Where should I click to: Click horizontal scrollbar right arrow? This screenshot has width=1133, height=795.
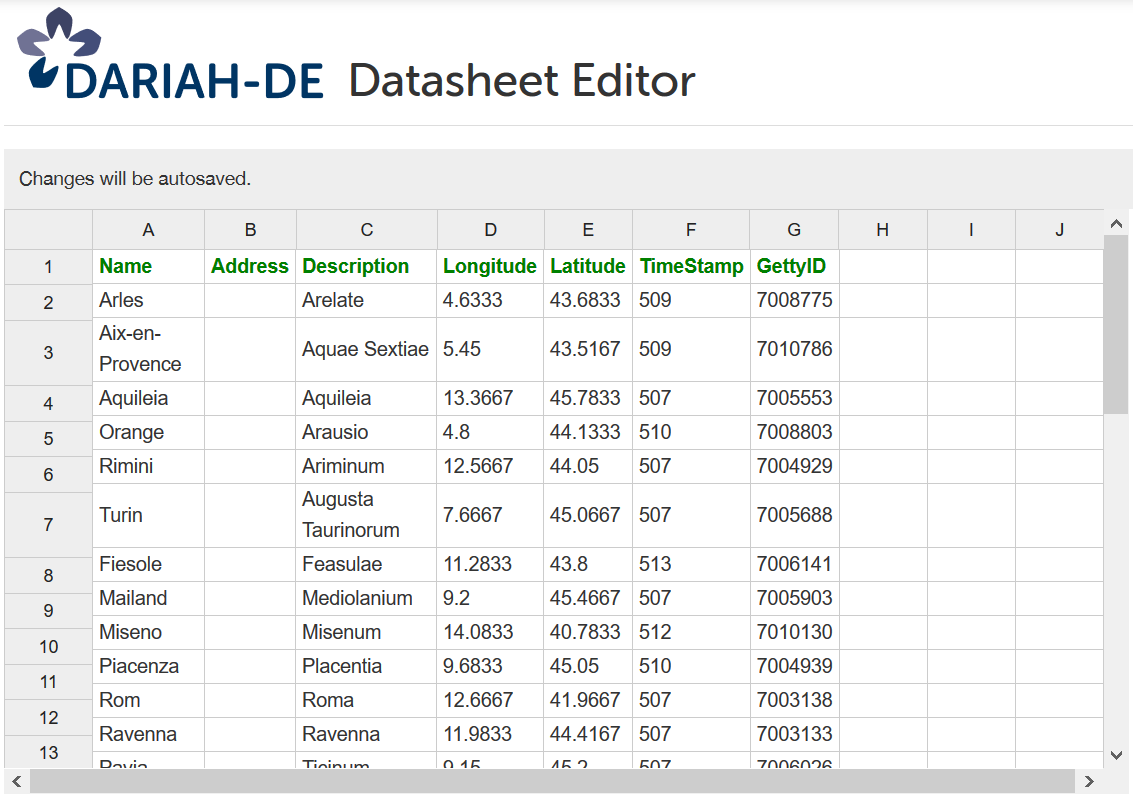pos(1090,781)
